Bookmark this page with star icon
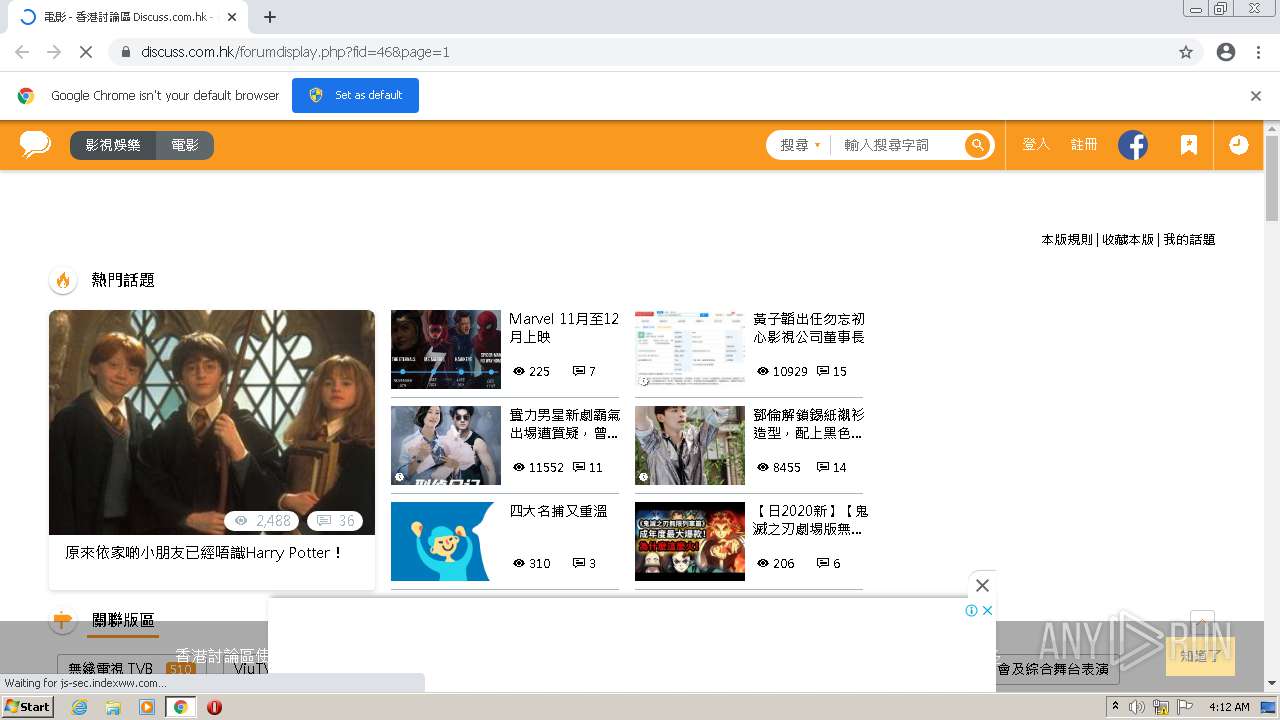Screen dimensions: 1280x720 pos(1186,52)
